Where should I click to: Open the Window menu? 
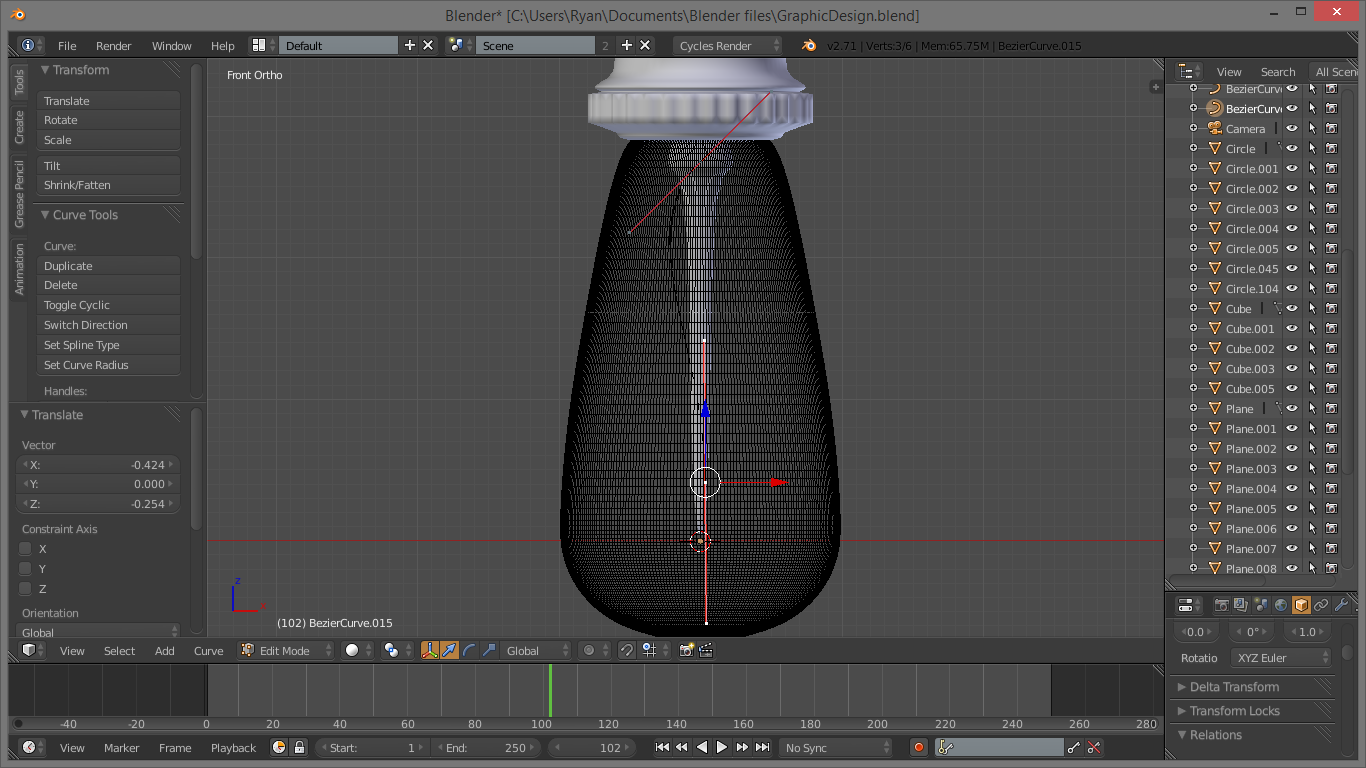(x=171, y=46)
